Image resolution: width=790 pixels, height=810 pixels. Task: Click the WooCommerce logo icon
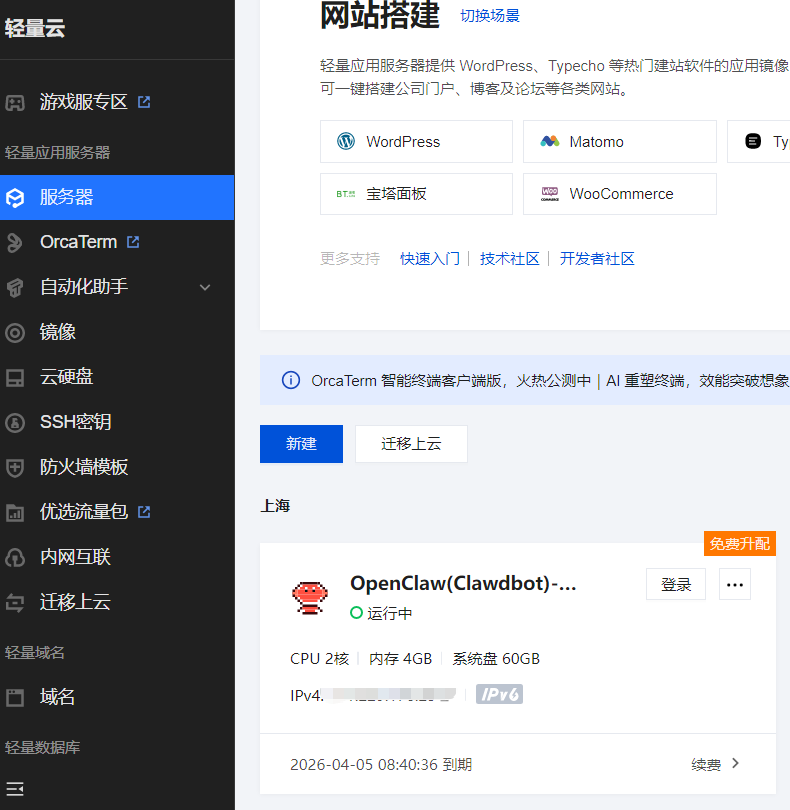click(550, 194)
